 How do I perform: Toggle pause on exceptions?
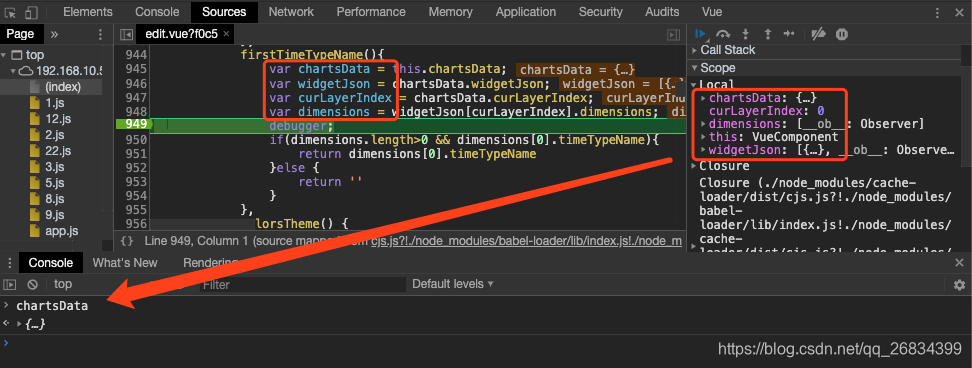click(x=841, y=34)
